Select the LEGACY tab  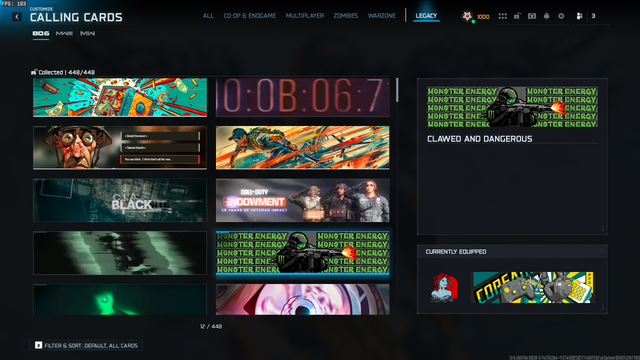click(426, 16)
